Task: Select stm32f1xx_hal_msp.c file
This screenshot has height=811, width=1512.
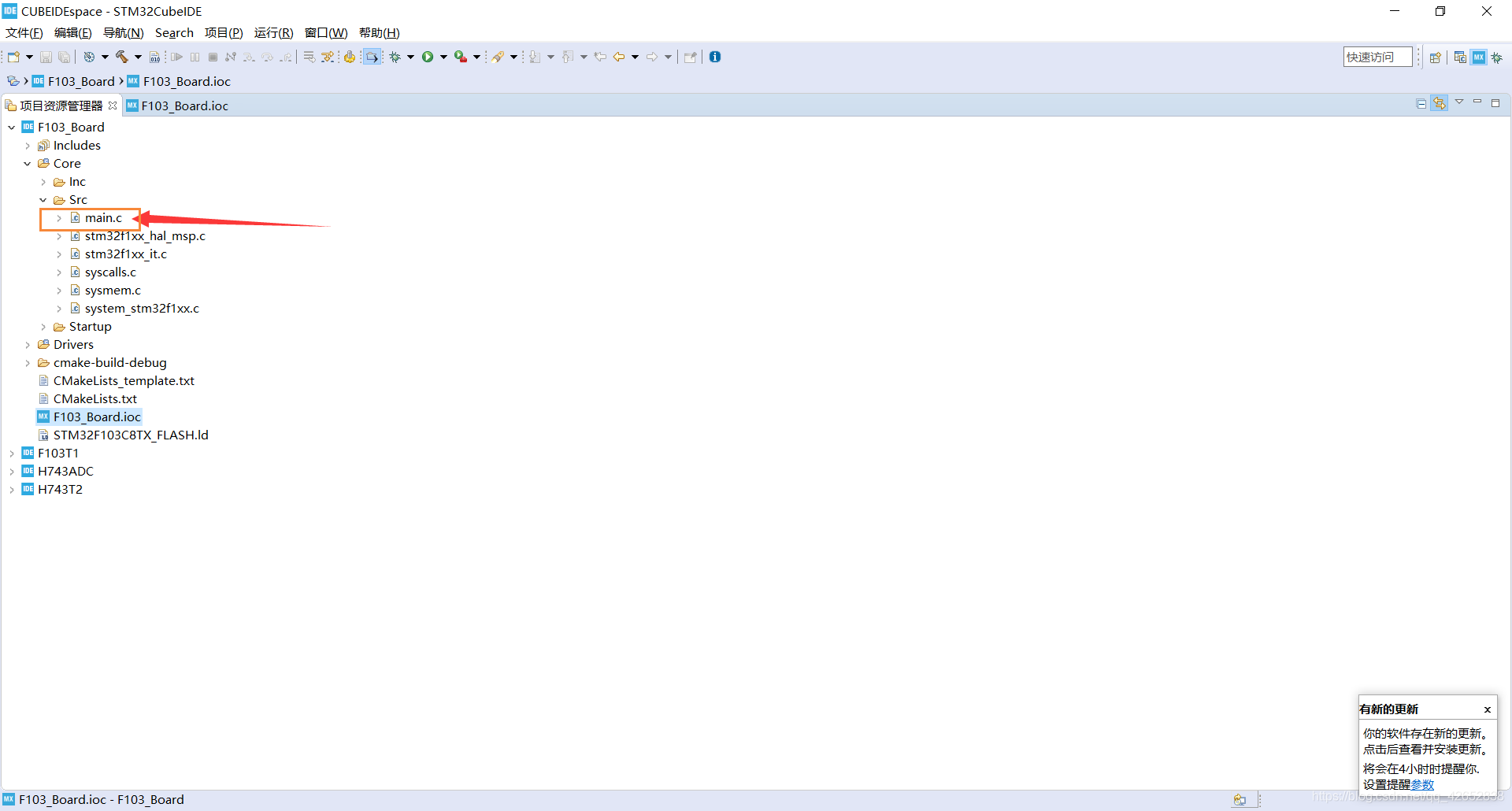Action: (x=145, y=236)
